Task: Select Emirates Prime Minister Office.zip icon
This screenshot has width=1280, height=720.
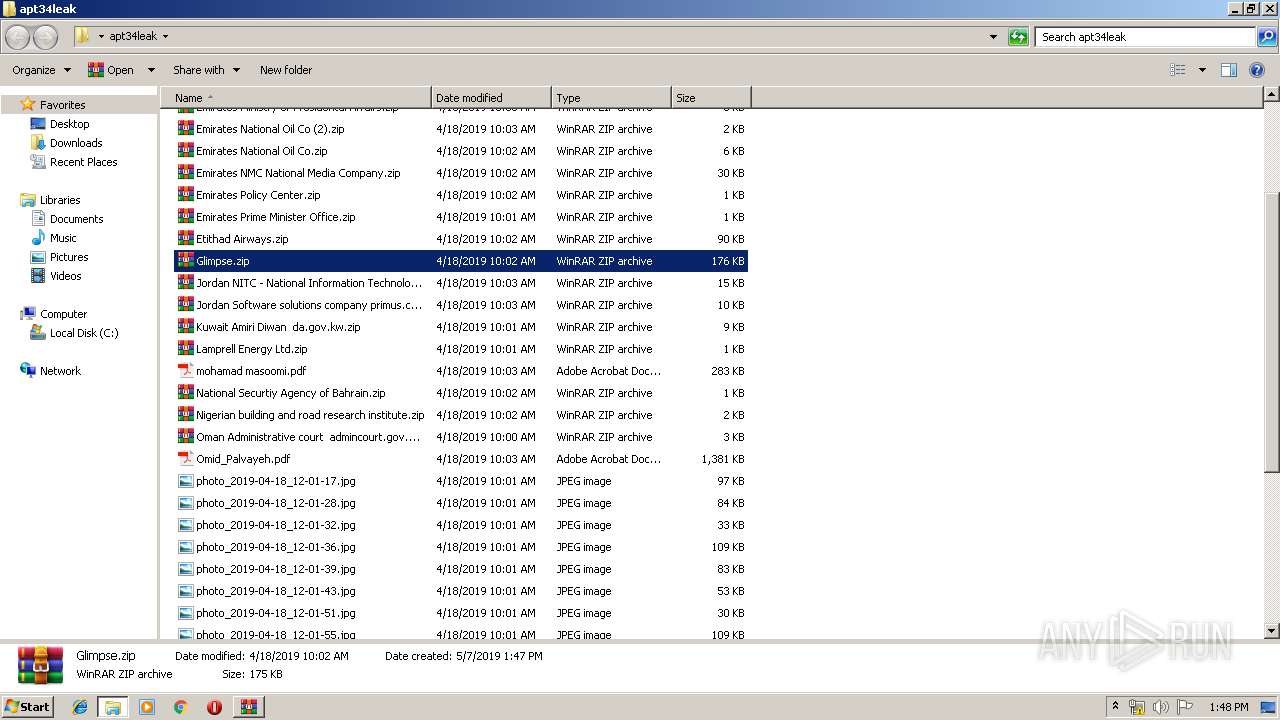Action: pyautogui.click(x=186, y=217)
